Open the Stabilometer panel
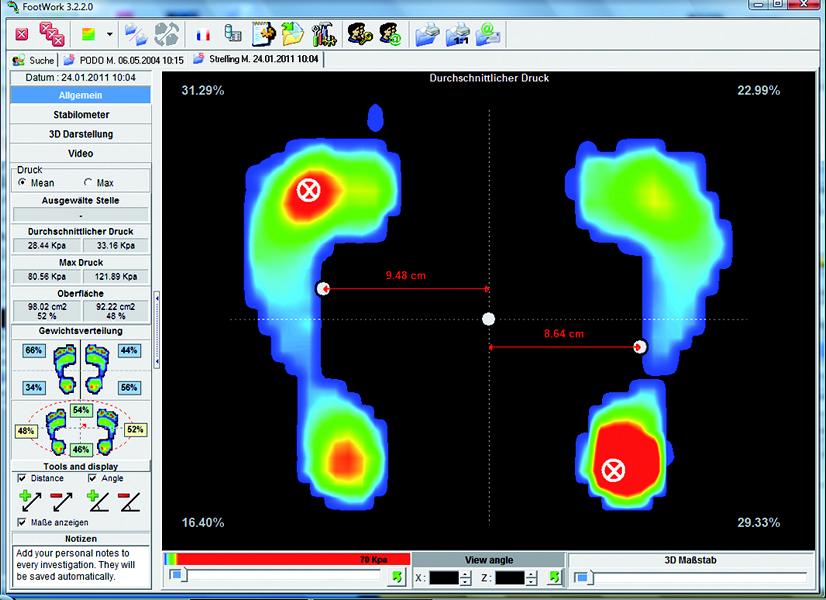 click(80, 115)
